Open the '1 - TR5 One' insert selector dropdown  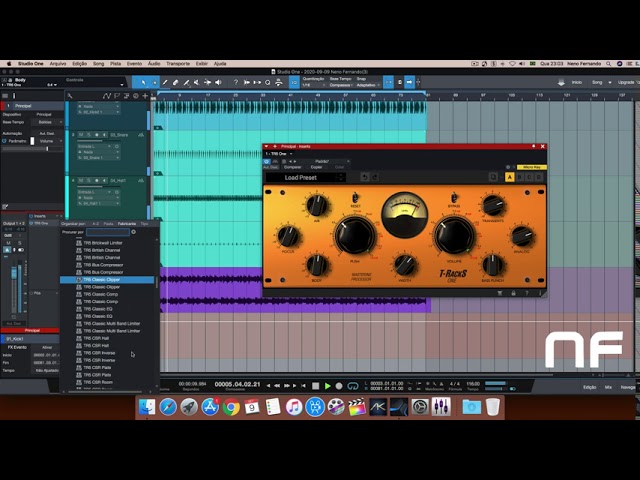click(x=279, y=154)
